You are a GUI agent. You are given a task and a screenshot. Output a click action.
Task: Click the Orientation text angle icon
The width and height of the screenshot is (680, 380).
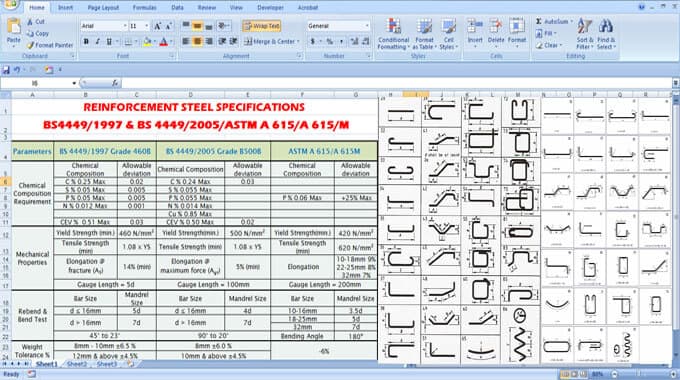(223, 26)
